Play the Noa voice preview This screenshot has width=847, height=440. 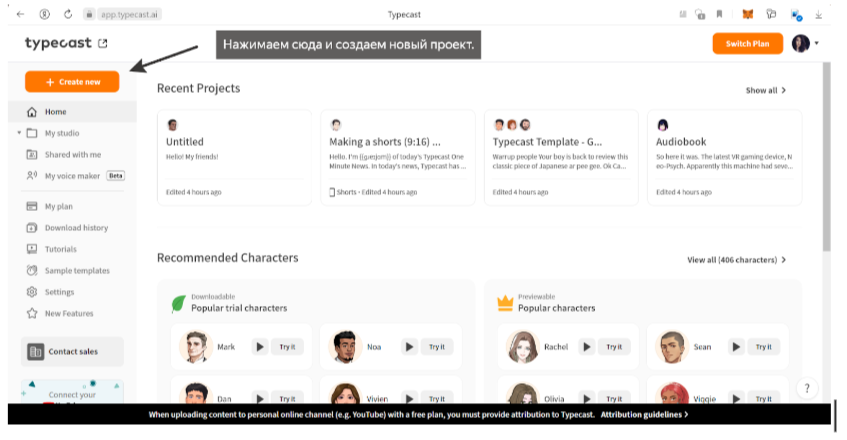tap(409, 347)
